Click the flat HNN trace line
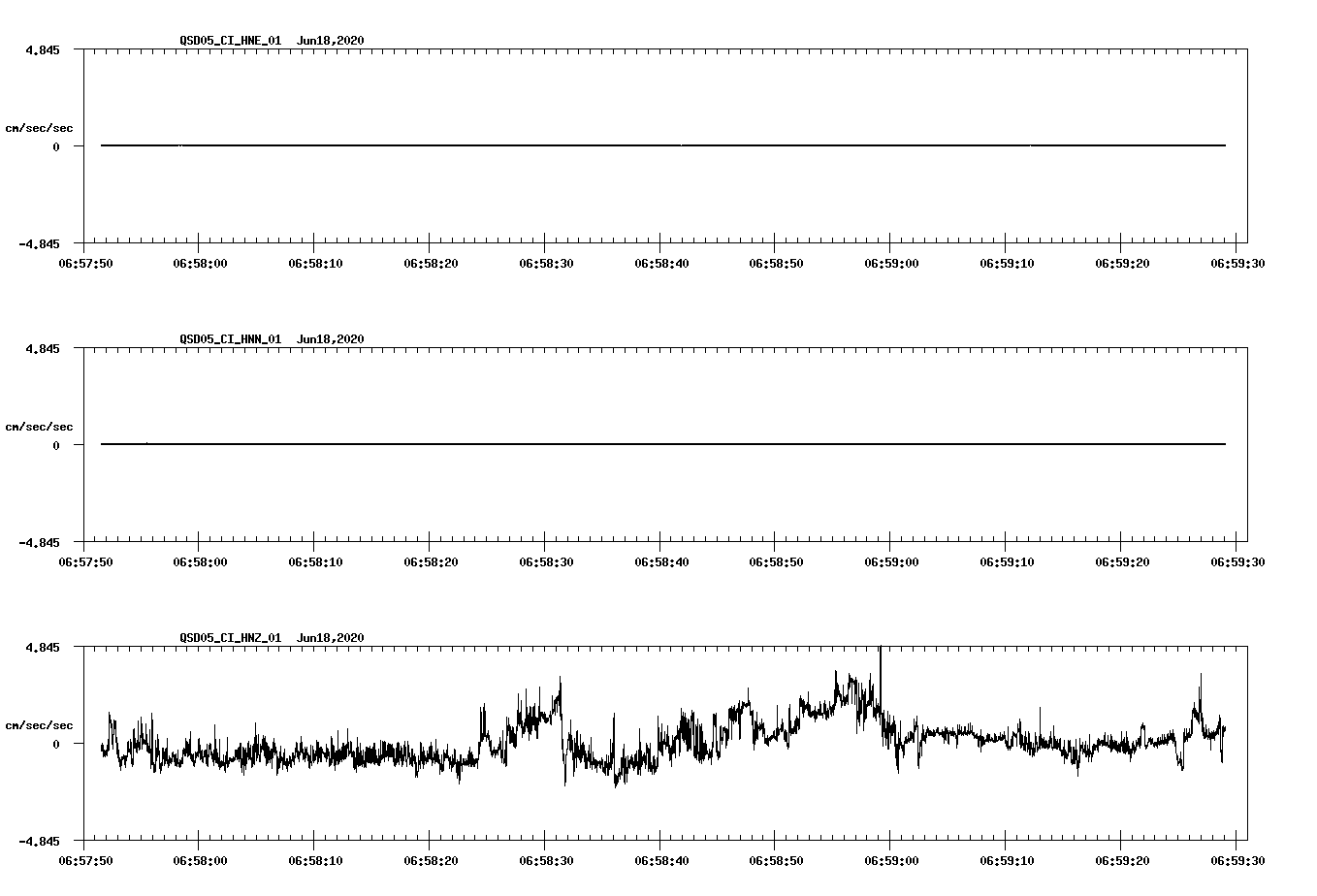 663,444
